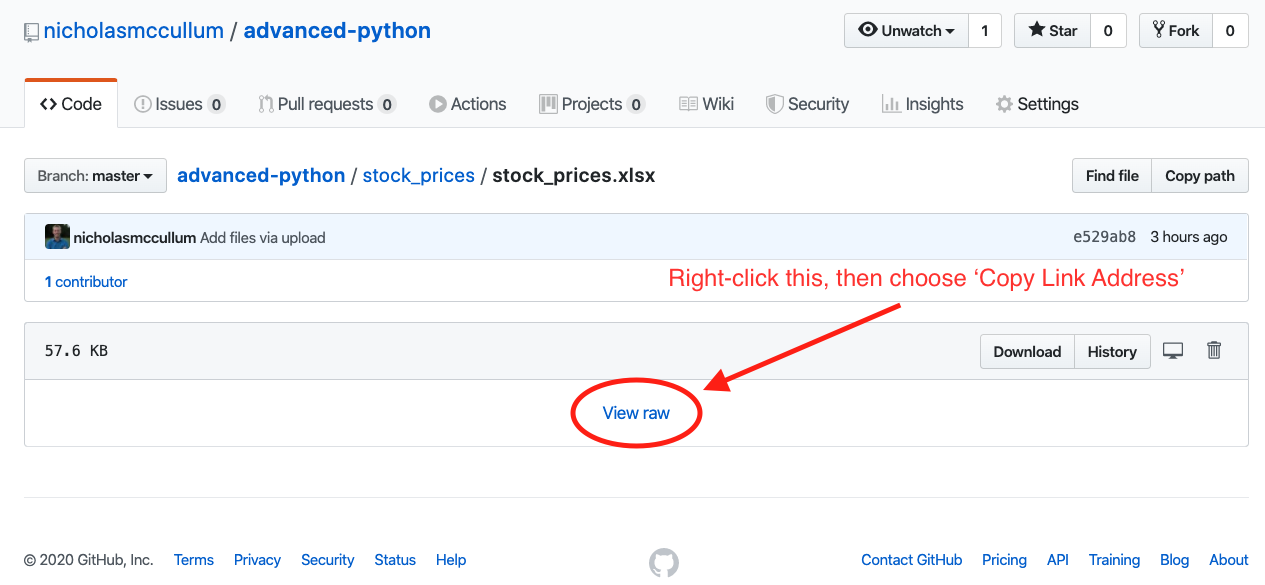This screenshot has width=1265, height=585.
Task: Open nicholasmccullum owner link in header
Action: [134, 31]
